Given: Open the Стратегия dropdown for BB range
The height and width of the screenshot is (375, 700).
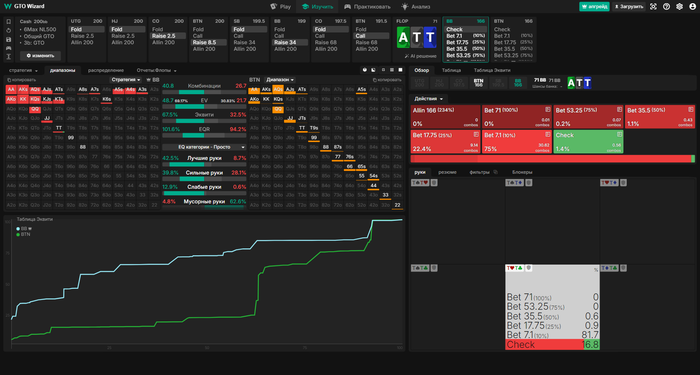Looking at the screenshot, I should tap(126, 79).
